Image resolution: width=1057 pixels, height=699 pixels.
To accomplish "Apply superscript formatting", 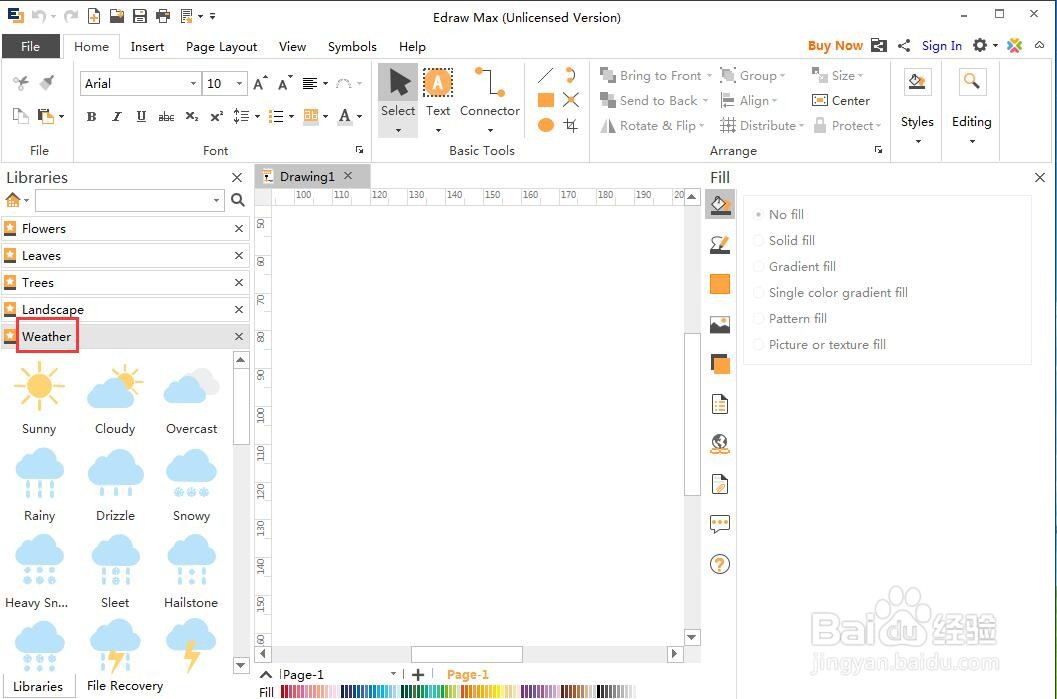I will [216, 117].
